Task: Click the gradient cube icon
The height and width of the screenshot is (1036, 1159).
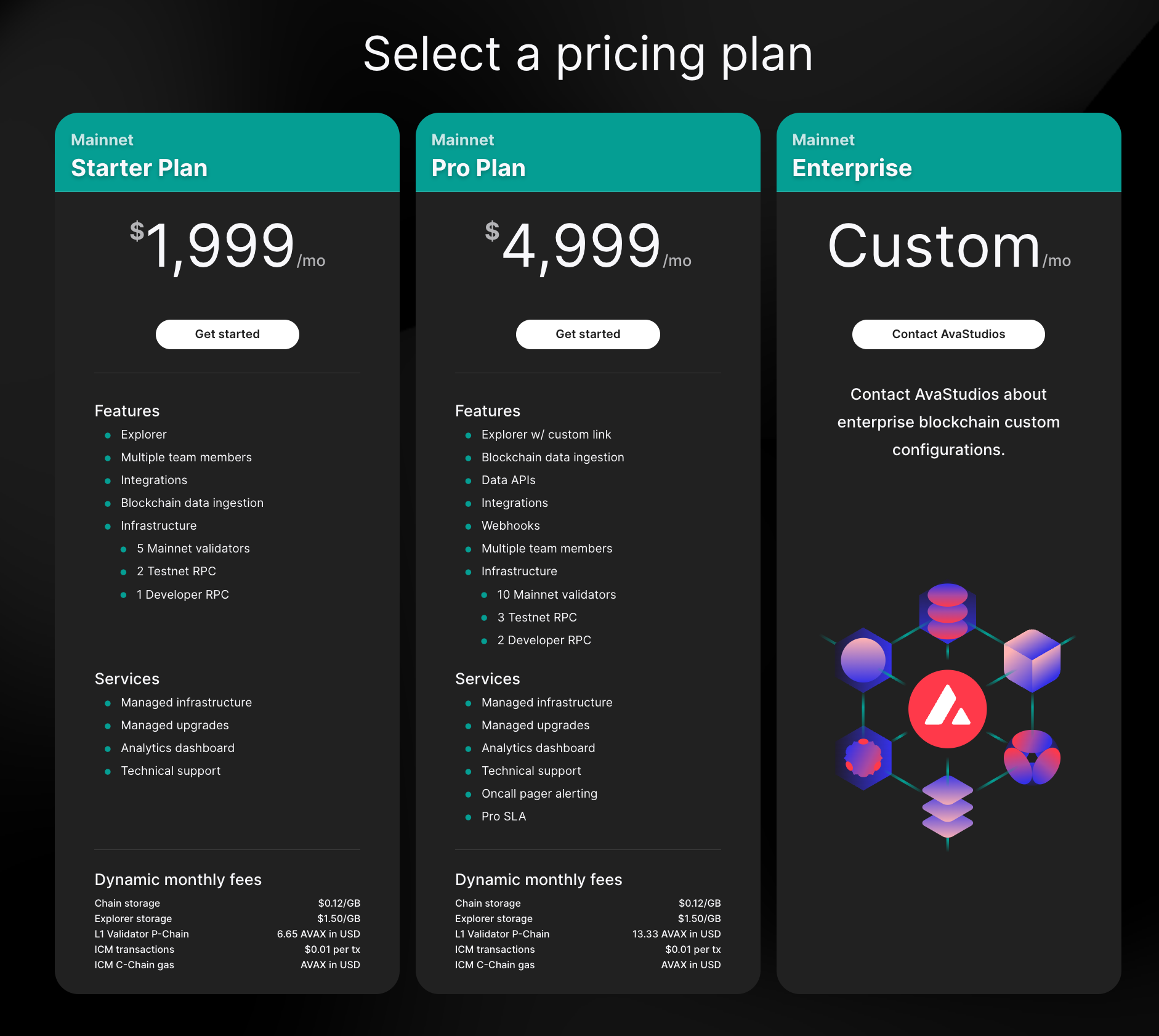Action: 1032,660
